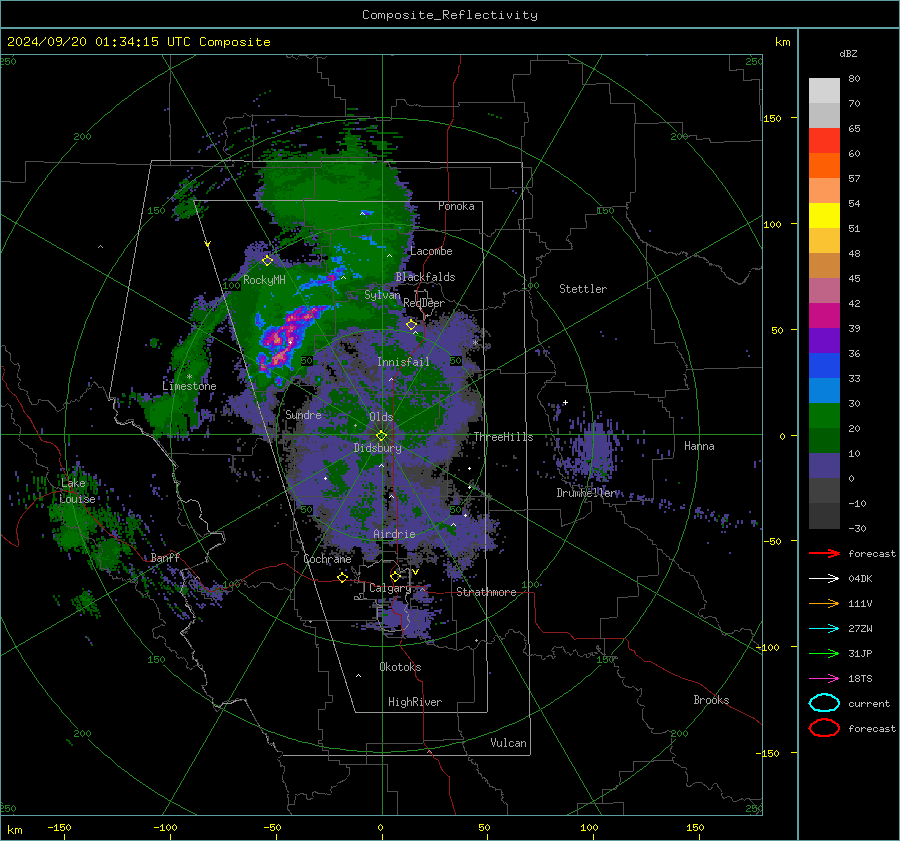Viewport: 900px width, 841px height.
Task: Click the ThreeHills label
Action: tap(503, 437)
